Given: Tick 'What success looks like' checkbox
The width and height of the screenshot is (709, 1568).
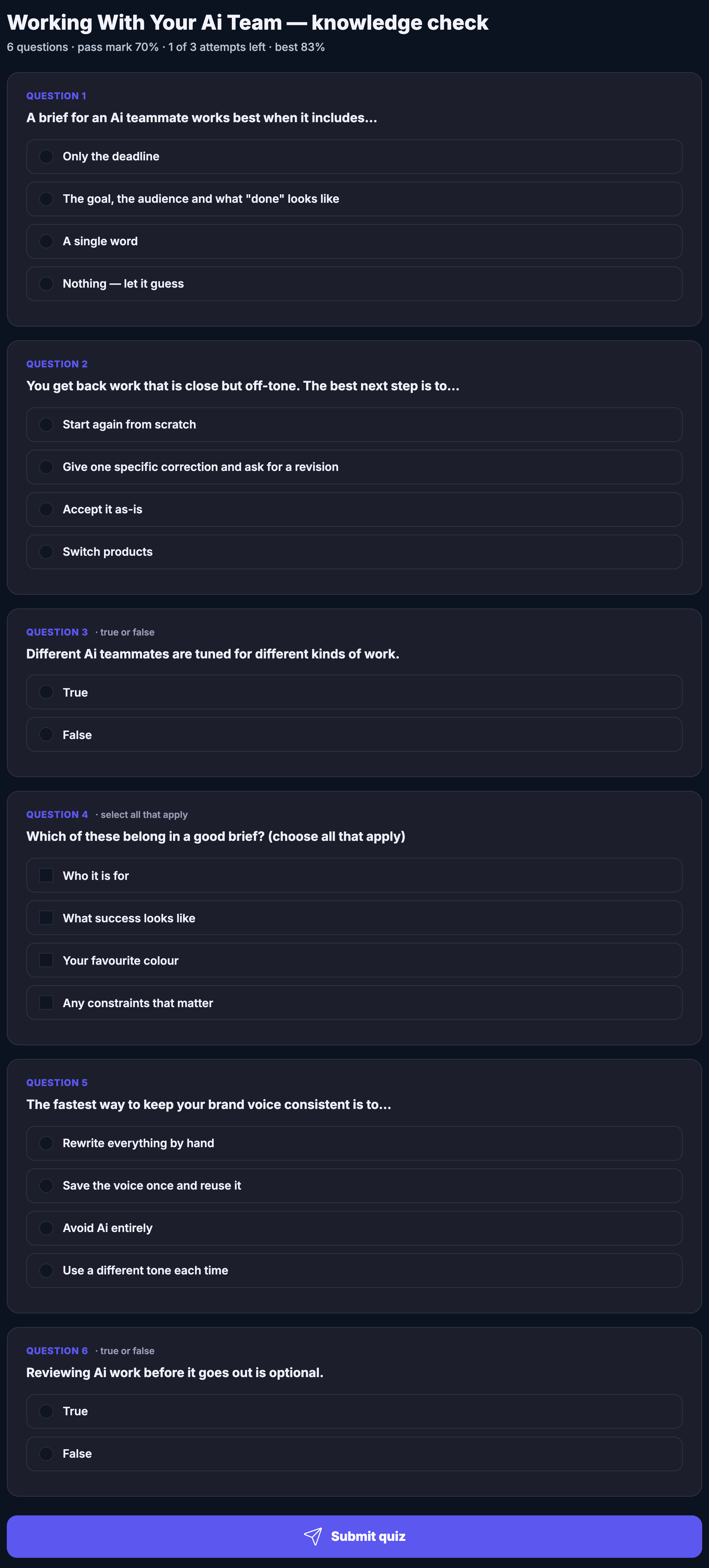Looking at the screenshot, I should click(354, 918).
